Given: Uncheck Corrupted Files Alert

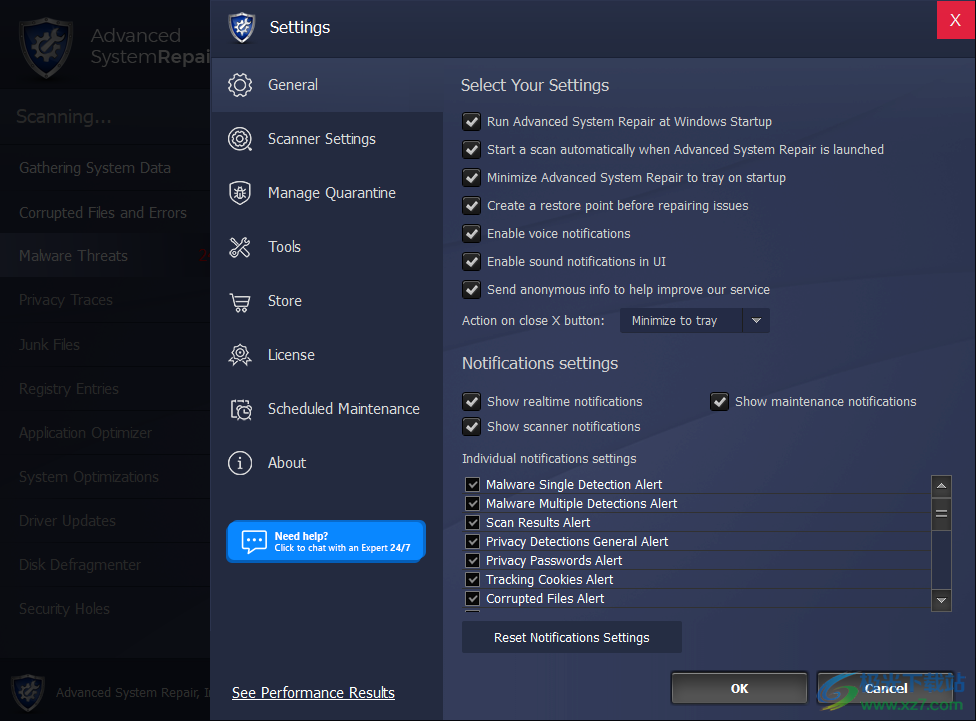Looking at the screenshot, I should tap(472, 598).
